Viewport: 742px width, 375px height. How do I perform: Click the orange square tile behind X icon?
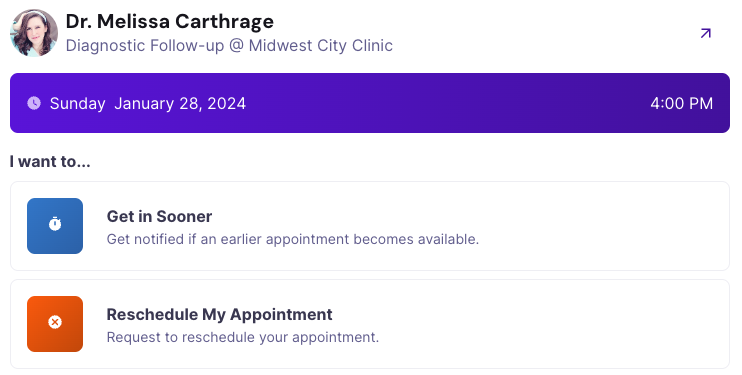(x=55, y=324)
